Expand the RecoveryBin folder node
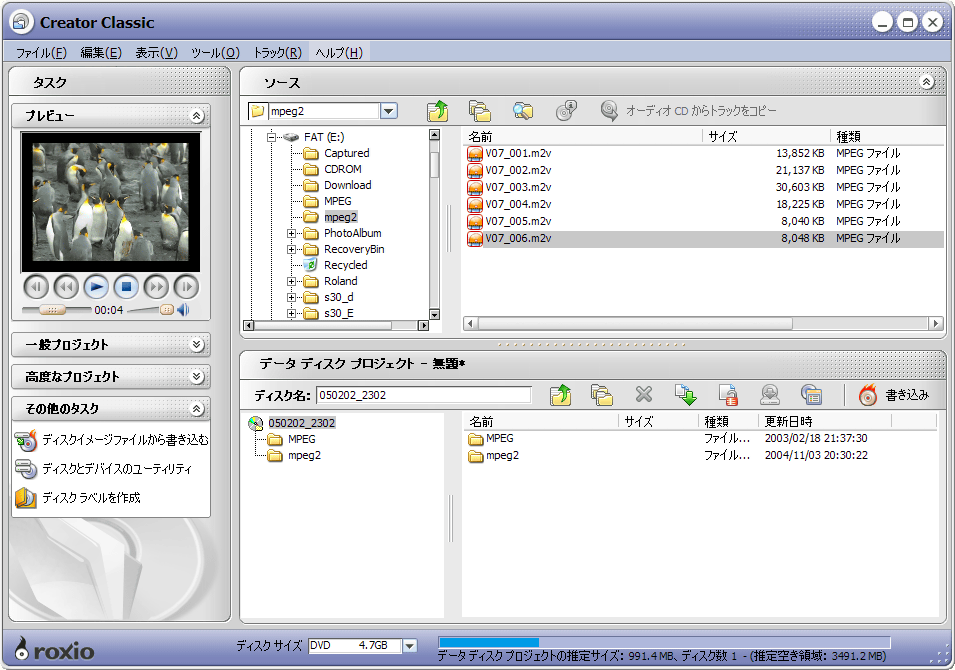 pos(291,249)
